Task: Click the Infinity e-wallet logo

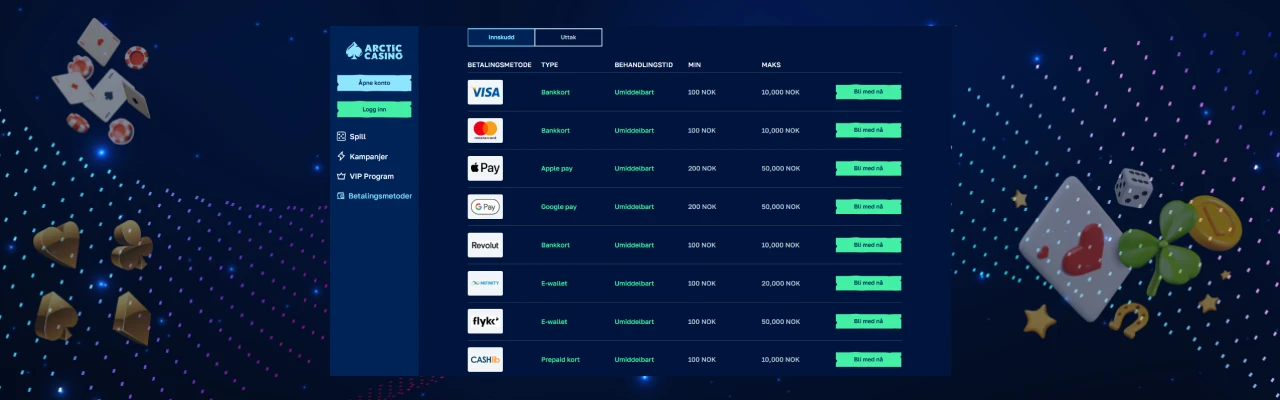Action: pyautogui.click(x=485, y=283)
